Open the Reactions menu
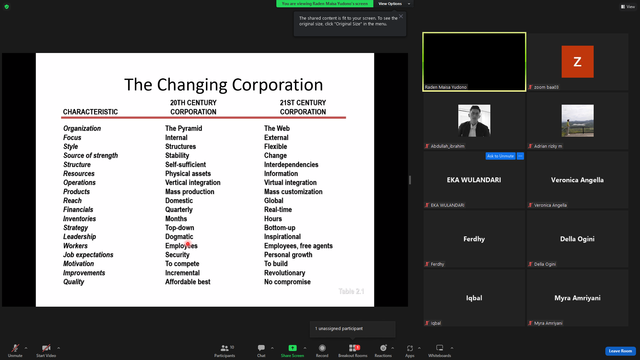 coord(383,350)
